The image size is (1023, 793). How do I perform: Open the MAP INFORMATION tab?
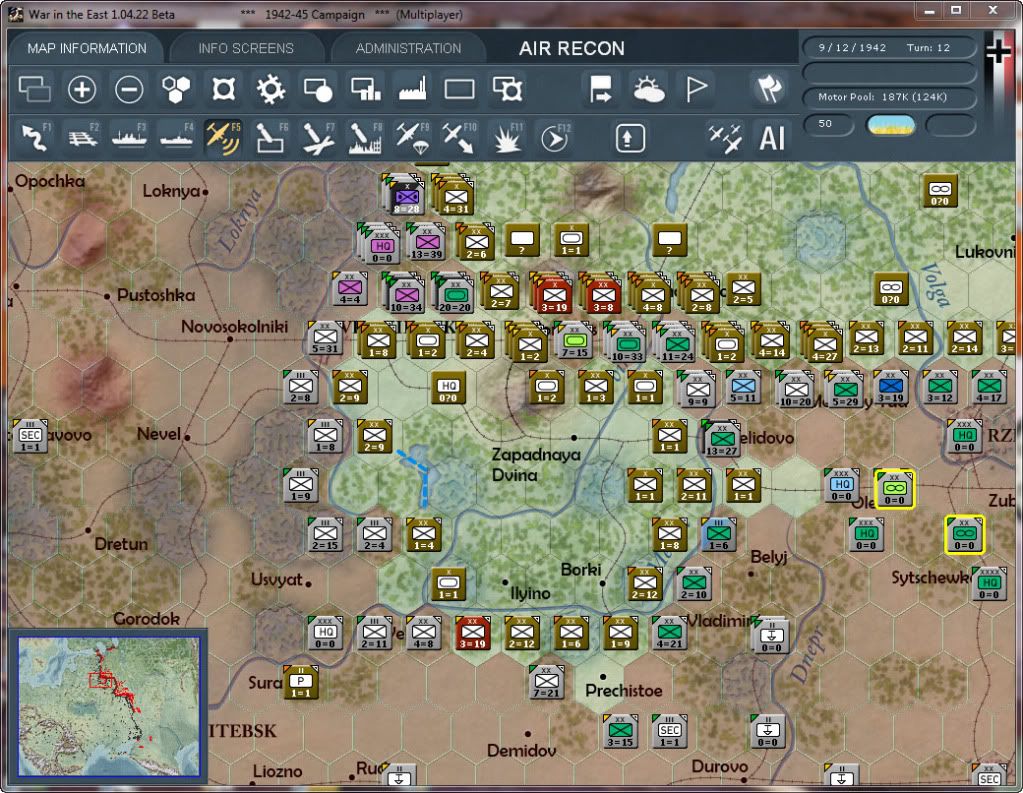point(87,48)
